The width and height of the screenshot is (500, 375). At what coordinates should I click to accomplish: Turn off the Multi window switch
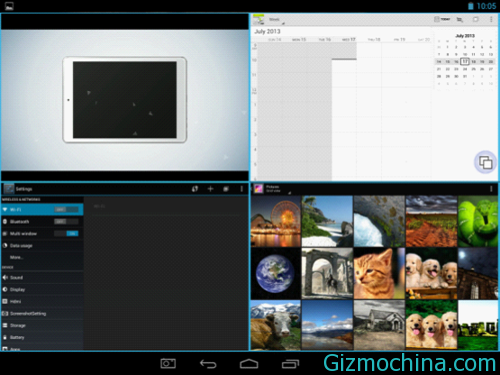tap(66, 233)
